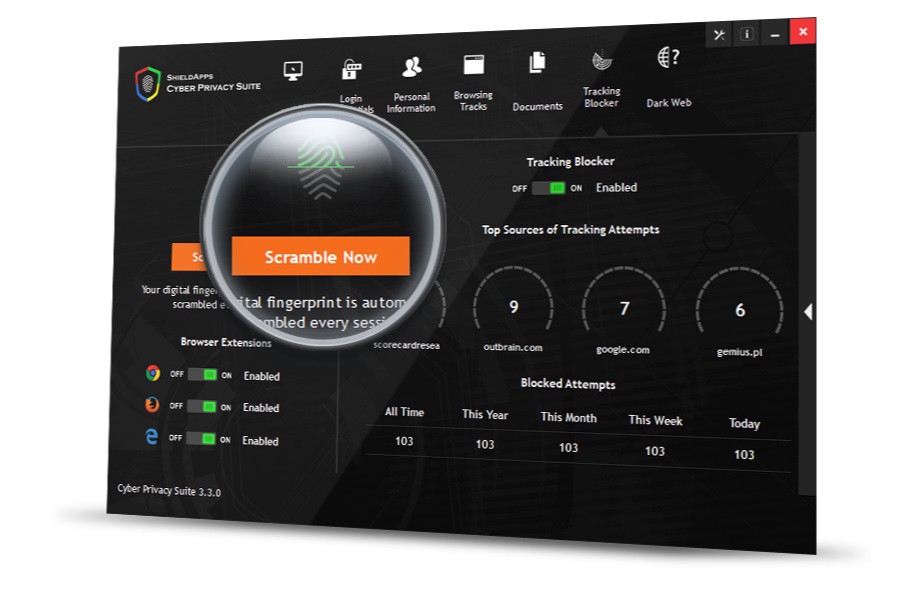
Task: Click the Edge browser icon
Action: pos(151,437)
